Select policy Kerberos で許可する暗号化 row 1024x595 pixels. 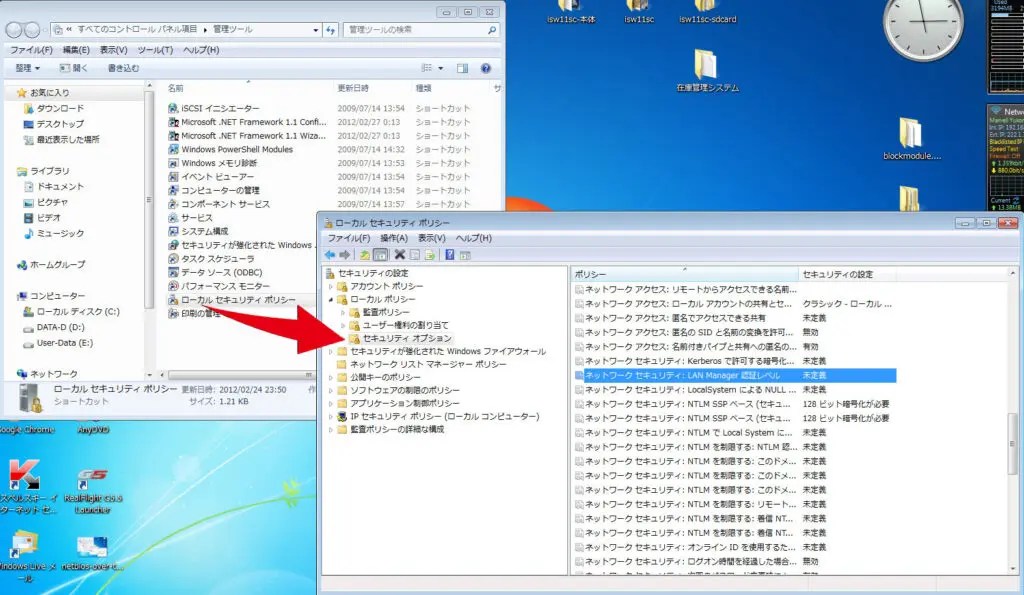coord(735,361)
